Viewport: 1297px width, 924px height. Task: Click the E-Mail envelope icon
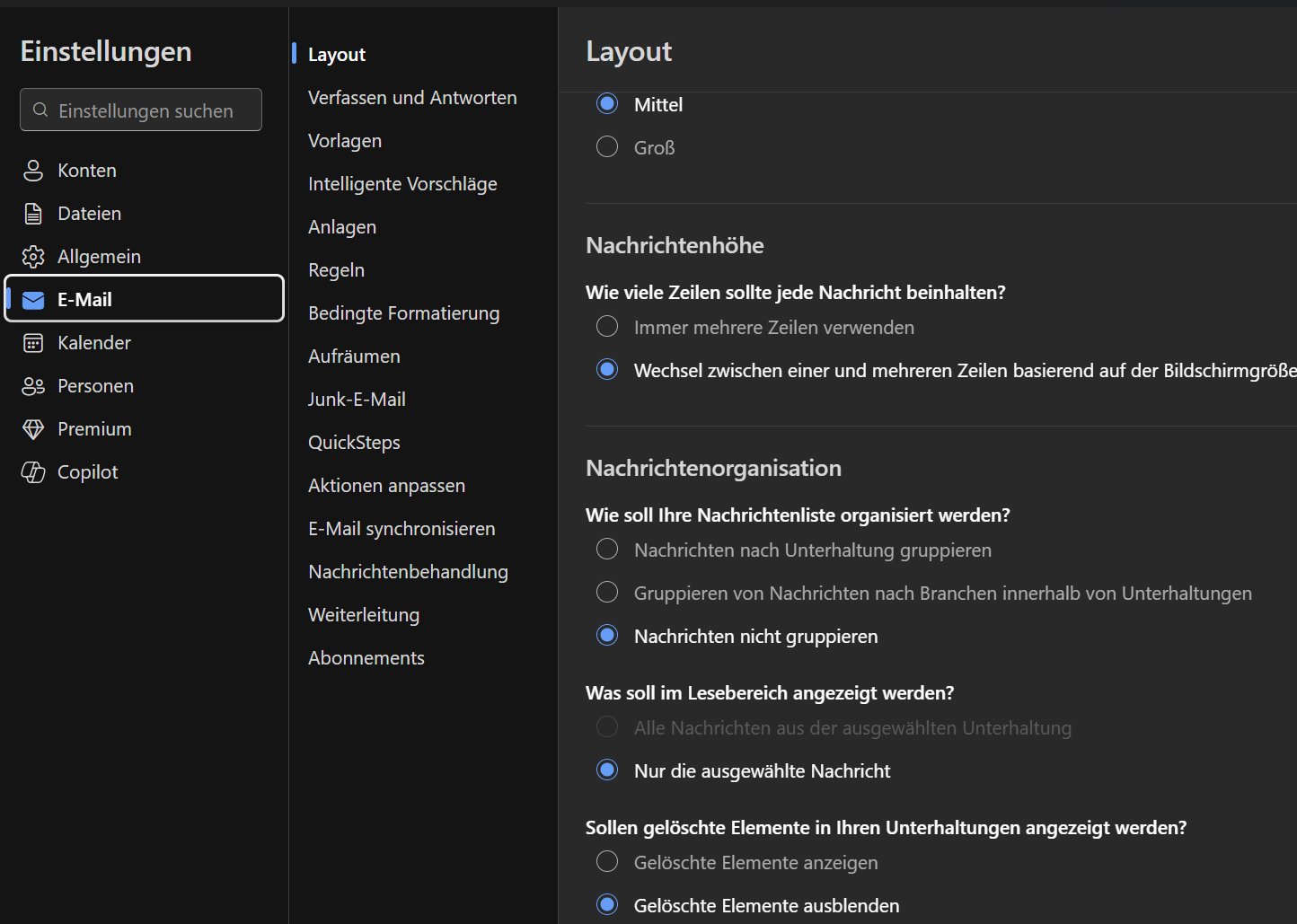tap(33, 300)
